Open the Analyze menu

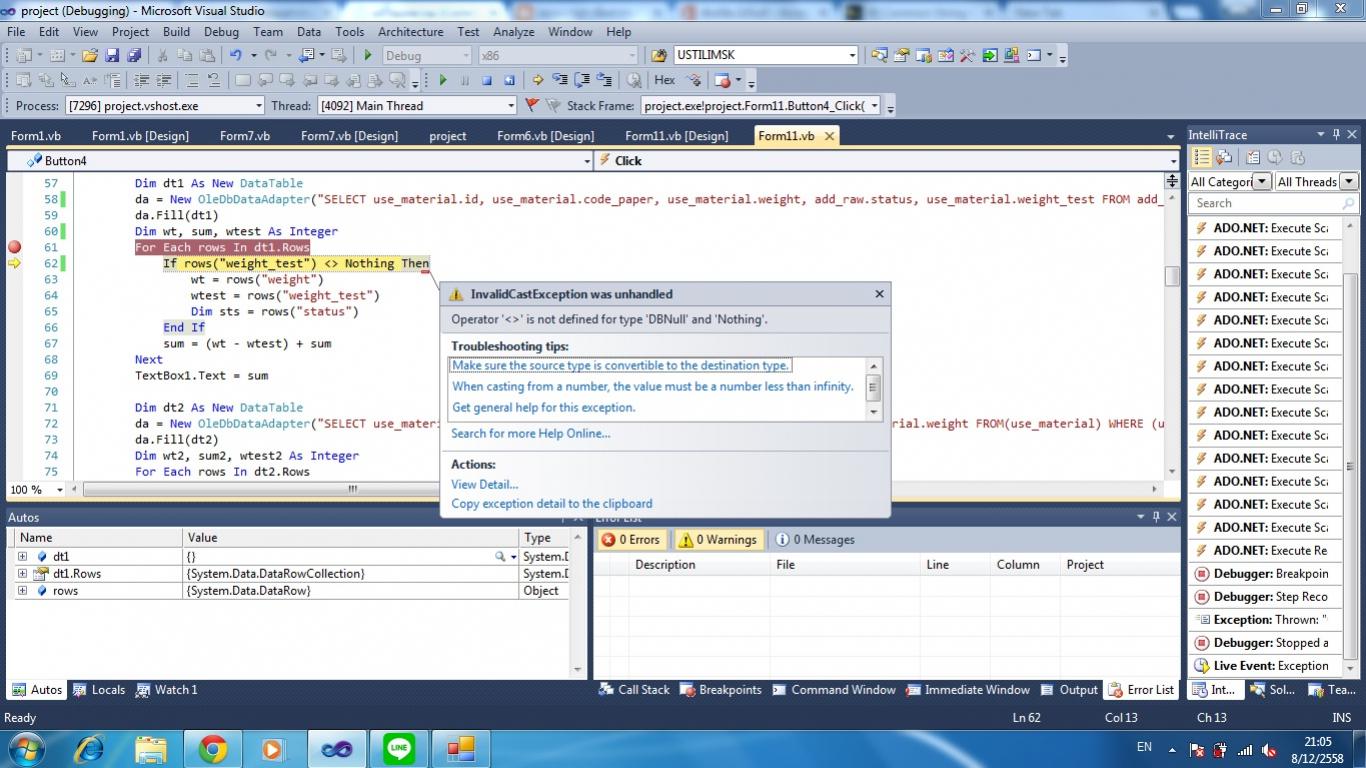tap(513, 32)
